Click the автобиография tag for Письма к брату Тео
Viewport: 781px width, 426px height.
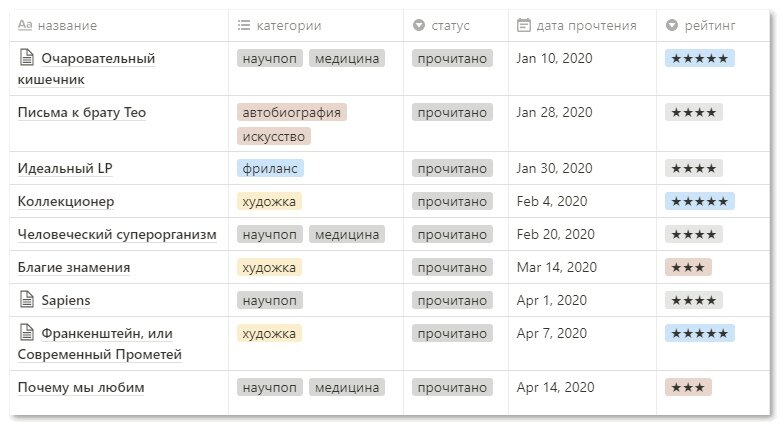coord(292,113)
